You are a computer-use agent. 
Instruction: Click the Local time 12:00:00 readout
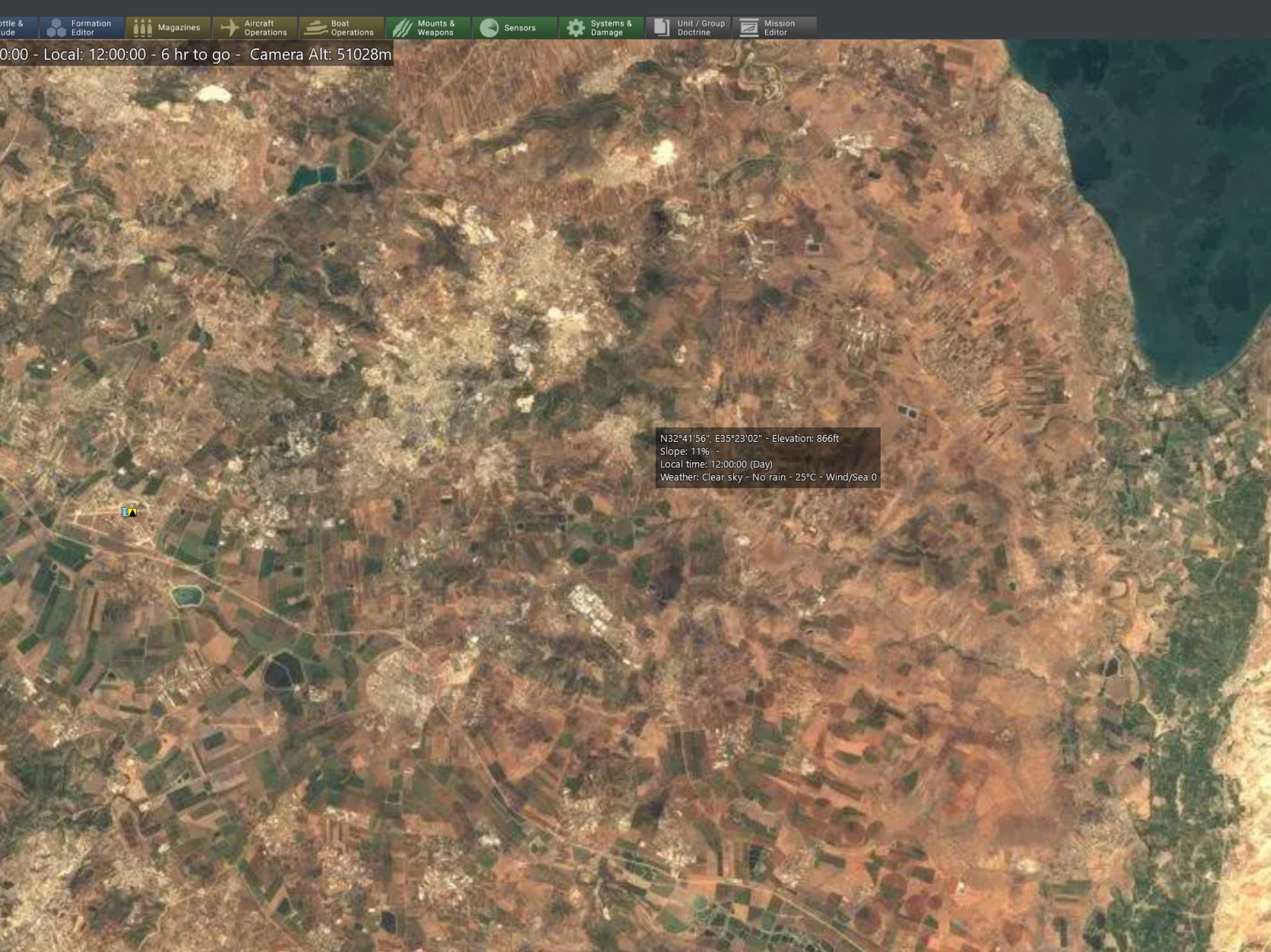pos(94,54)
